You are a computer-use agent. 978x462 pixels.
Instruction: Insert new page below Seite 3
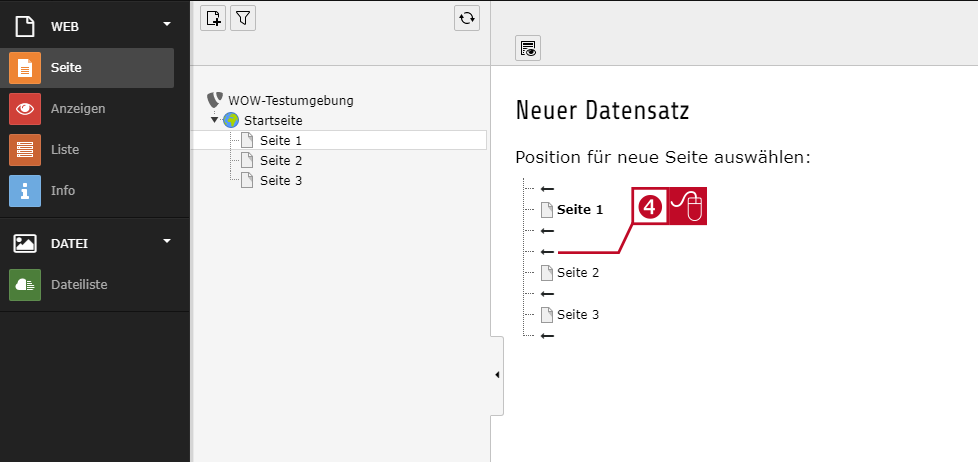547,336
